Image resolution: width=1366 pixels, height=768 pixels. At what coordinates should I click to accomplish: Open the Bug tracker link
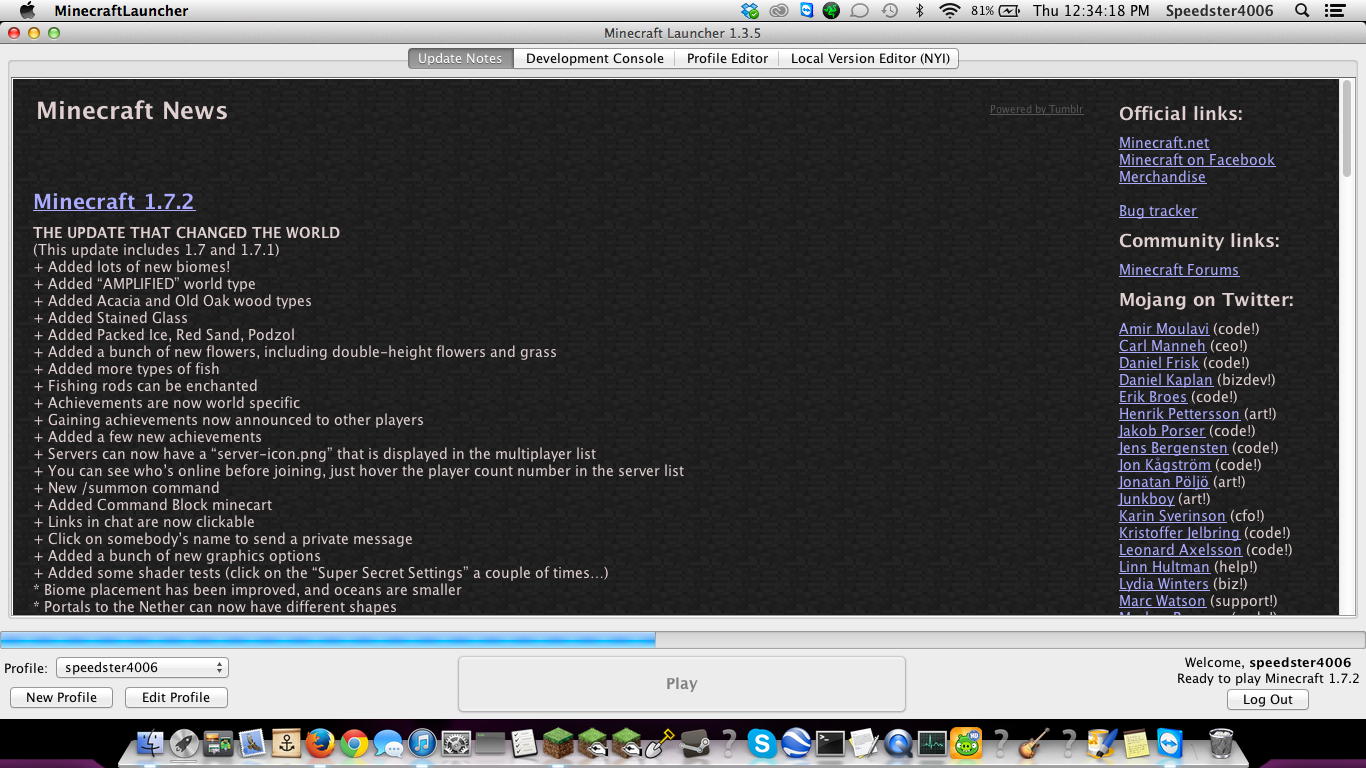point(1158,211)
